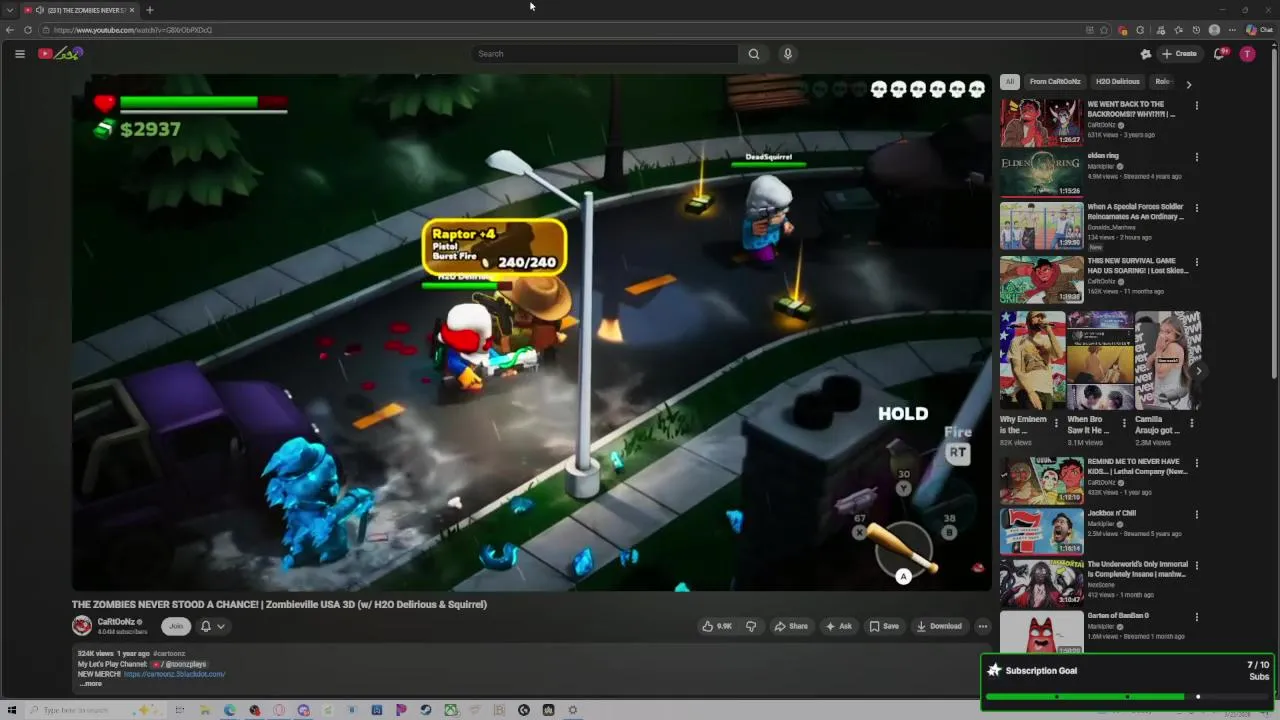Open the CaRtOoNz channel avatar

pyautogui.click(x=82, y=626)
